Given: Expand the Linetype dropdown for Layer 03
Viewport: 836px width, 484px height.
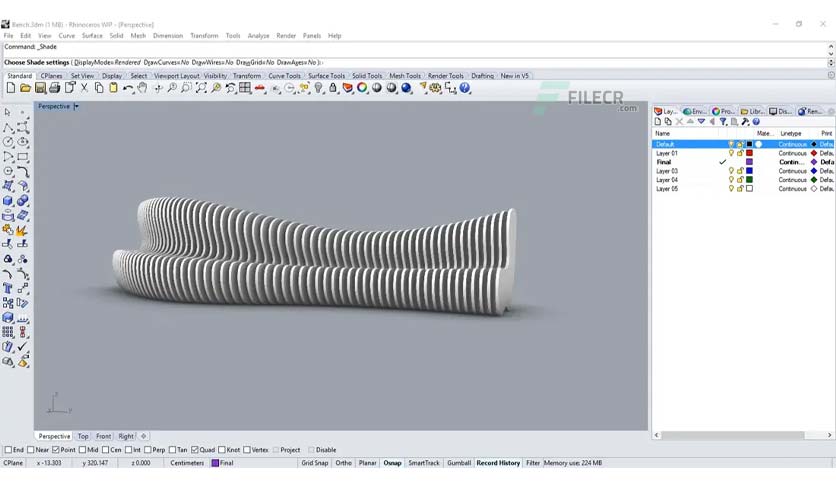Looking at the screenshot, I should pyautogui.click(x=792, y=171).
